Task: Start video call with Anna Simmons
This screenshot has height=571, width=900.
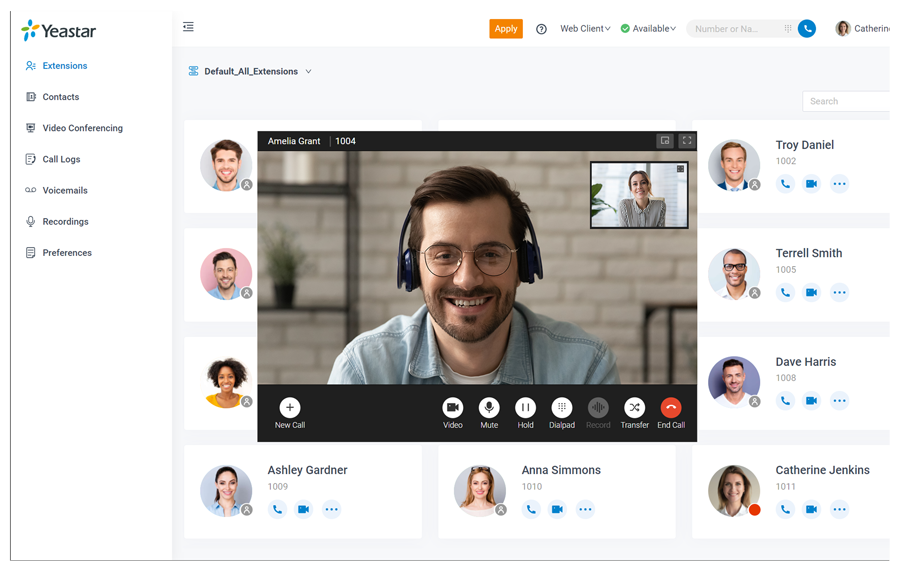Action: [557, 509]
